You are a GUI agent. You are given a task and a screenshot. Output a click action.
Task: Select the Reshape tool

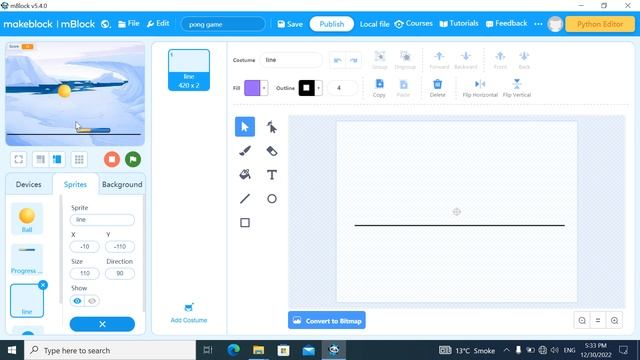click(x=271, y=127)
